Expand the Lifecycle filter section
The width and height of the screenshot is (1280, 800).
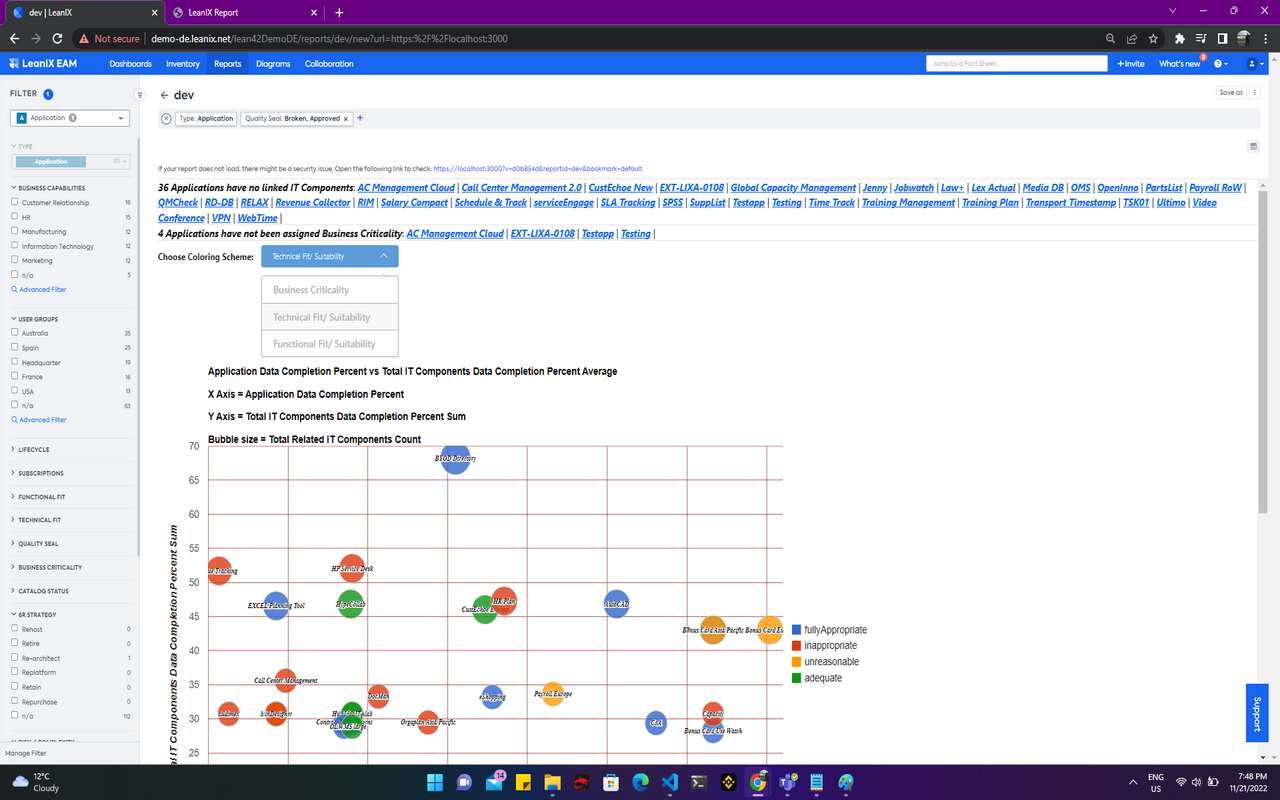tap(33, 450)
